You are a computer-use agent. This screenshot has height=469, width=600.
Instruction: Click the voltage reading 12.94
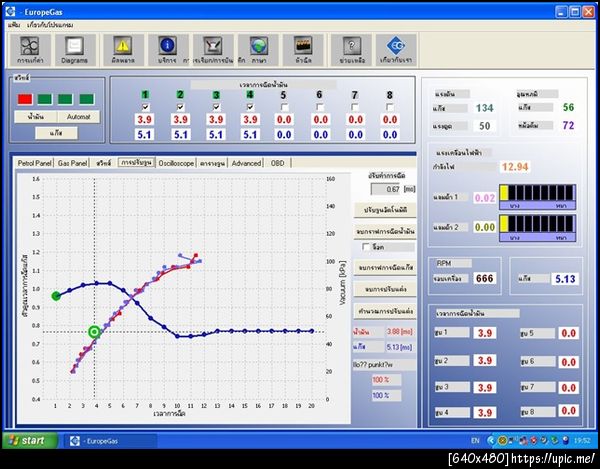click(x=515, y=167)
